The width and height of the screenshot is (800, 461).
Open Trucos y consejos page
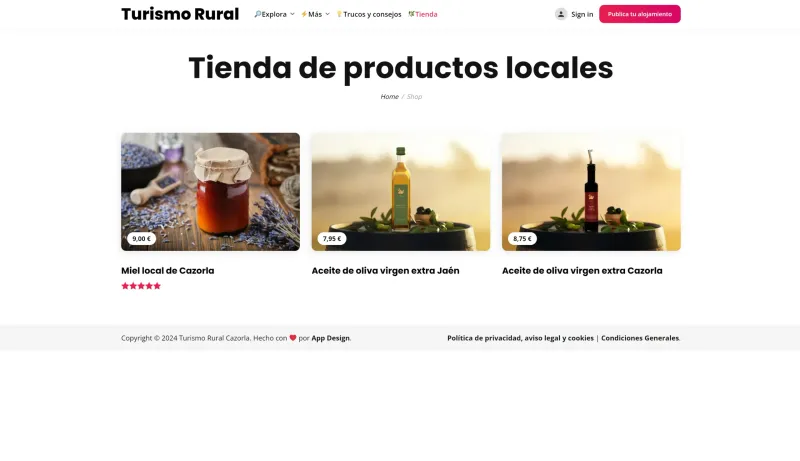click(x=372, y=14)
